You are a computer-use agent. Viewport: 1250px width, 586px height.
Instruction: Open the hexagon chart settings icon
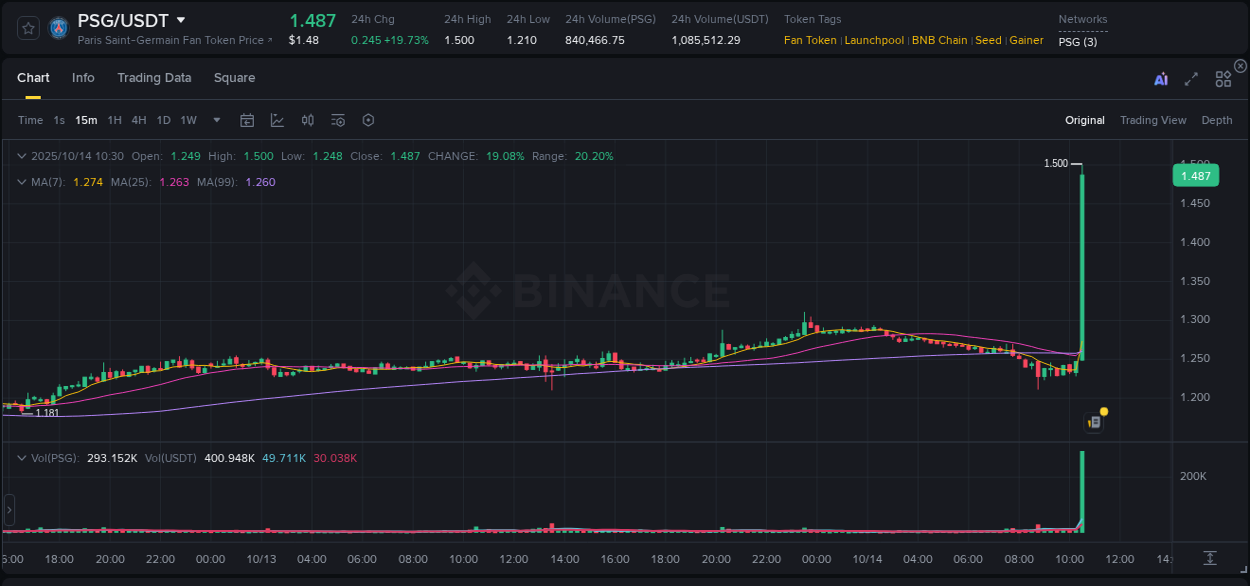[x=368, y=120]
